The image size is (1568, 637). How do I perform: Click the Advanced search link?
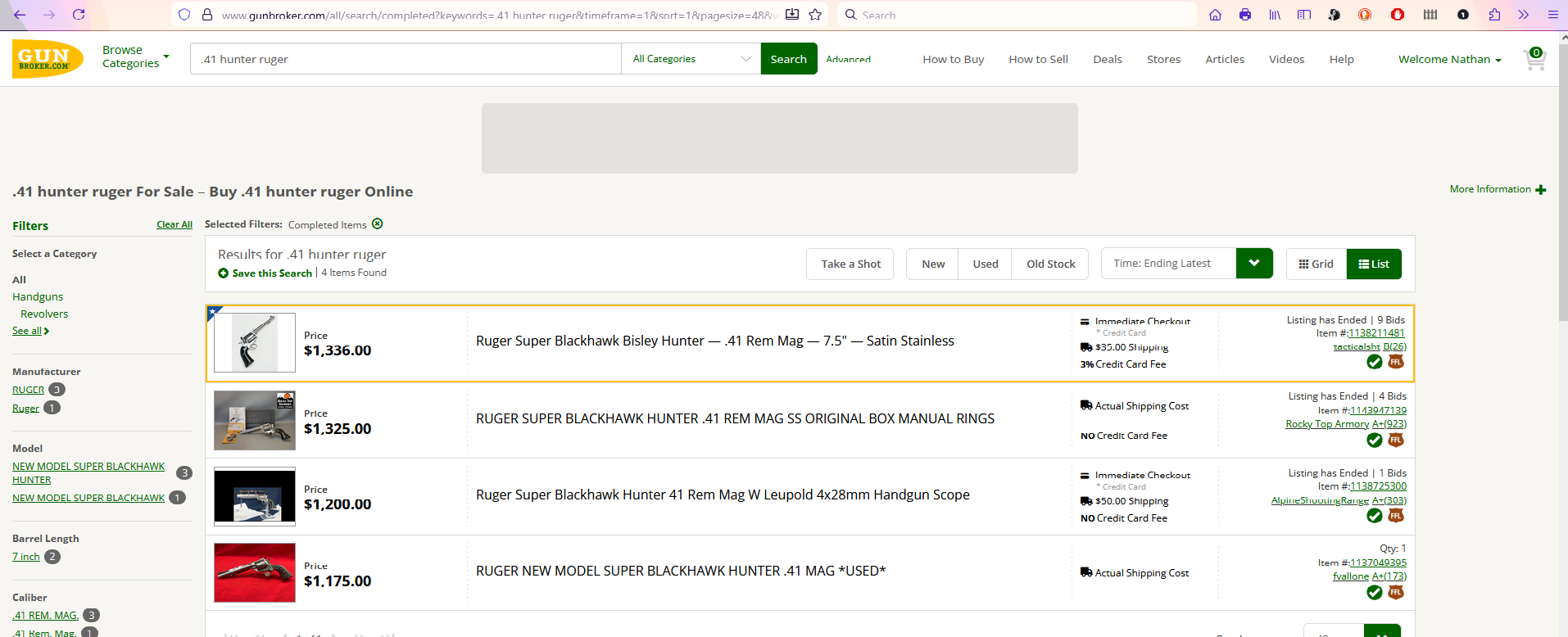point(849,59)
